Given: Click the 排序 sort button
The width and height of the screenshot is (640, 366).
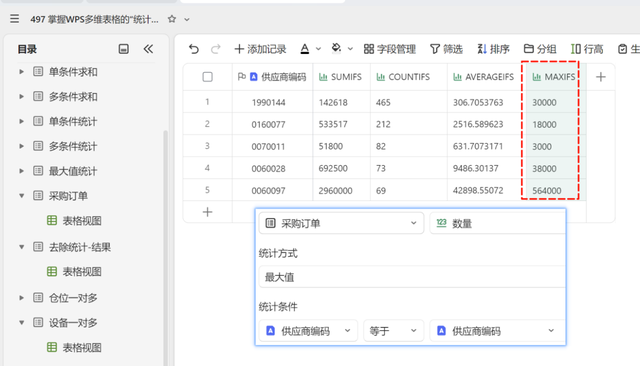Looking at the screenshot, I should tap(493, 49).
